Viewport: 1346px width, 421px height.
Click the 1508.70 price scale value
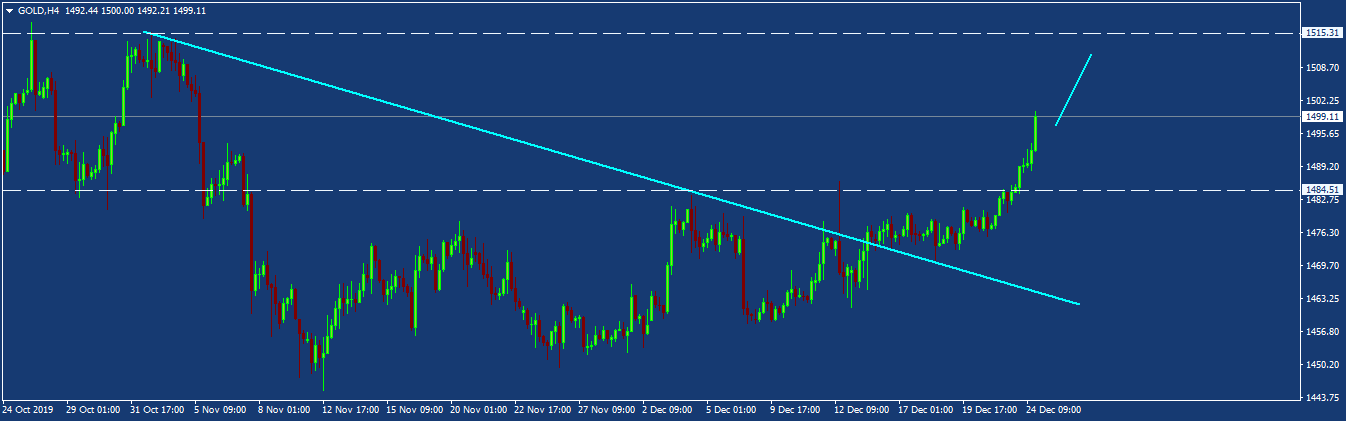click(x=1323, y=68)
